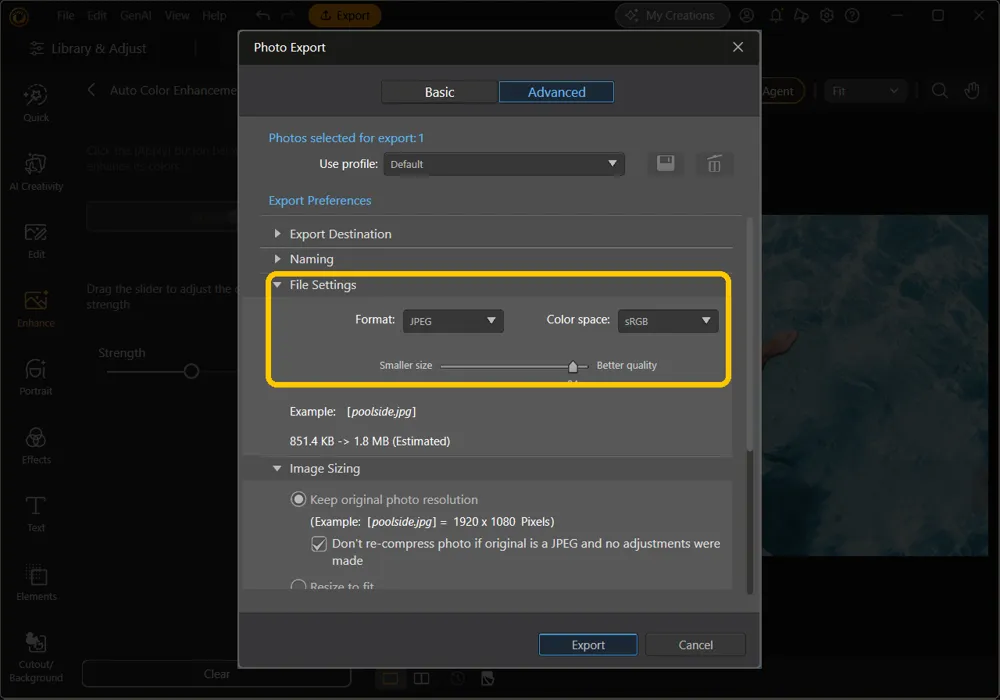Click the 851.4 KB -> 1.8 MB estimate

[369, 441]
